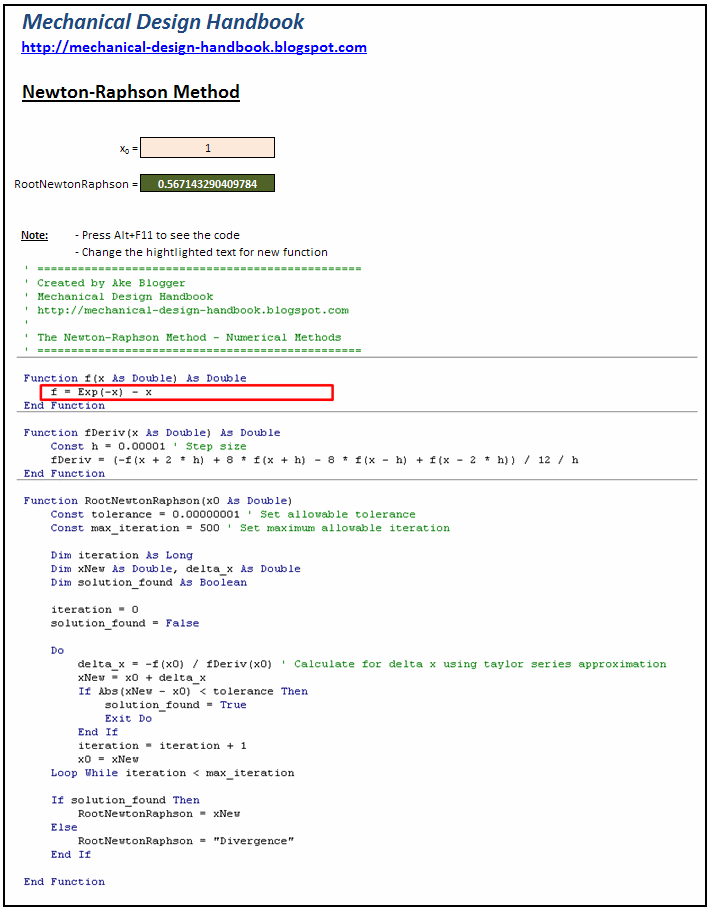Click the 'Const h = 0.00001' line
Image resolution: width=710 pixels, height=909 pixels.
(x=148, y=446)
